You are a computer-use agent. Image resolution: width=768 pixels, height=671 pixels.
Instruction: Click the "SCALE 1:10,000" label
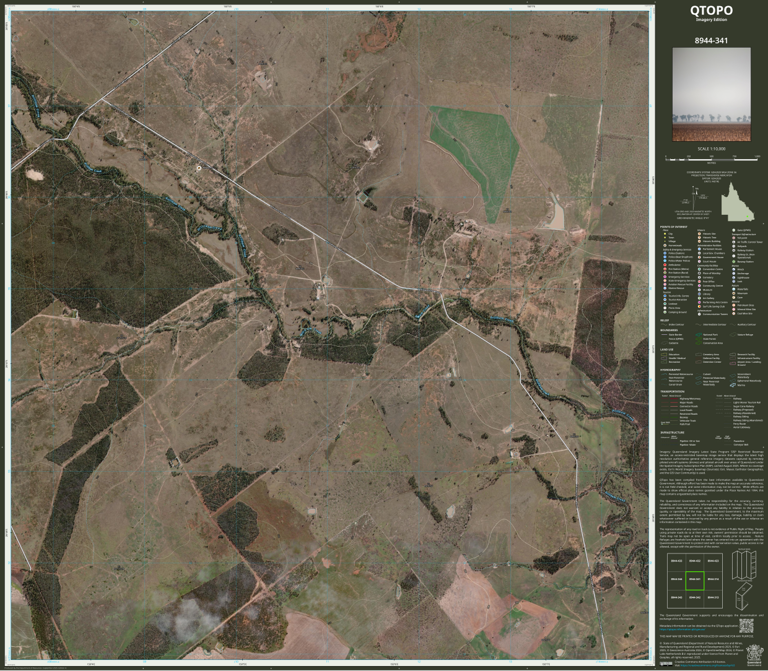[x=712, y=149]
